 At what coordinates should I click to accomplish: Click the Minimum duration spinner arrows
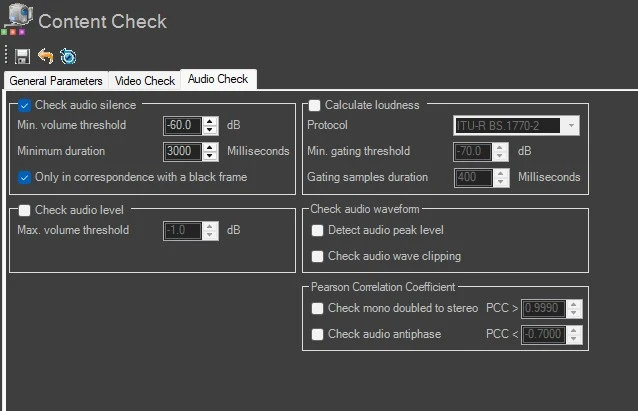click(210, 152)
